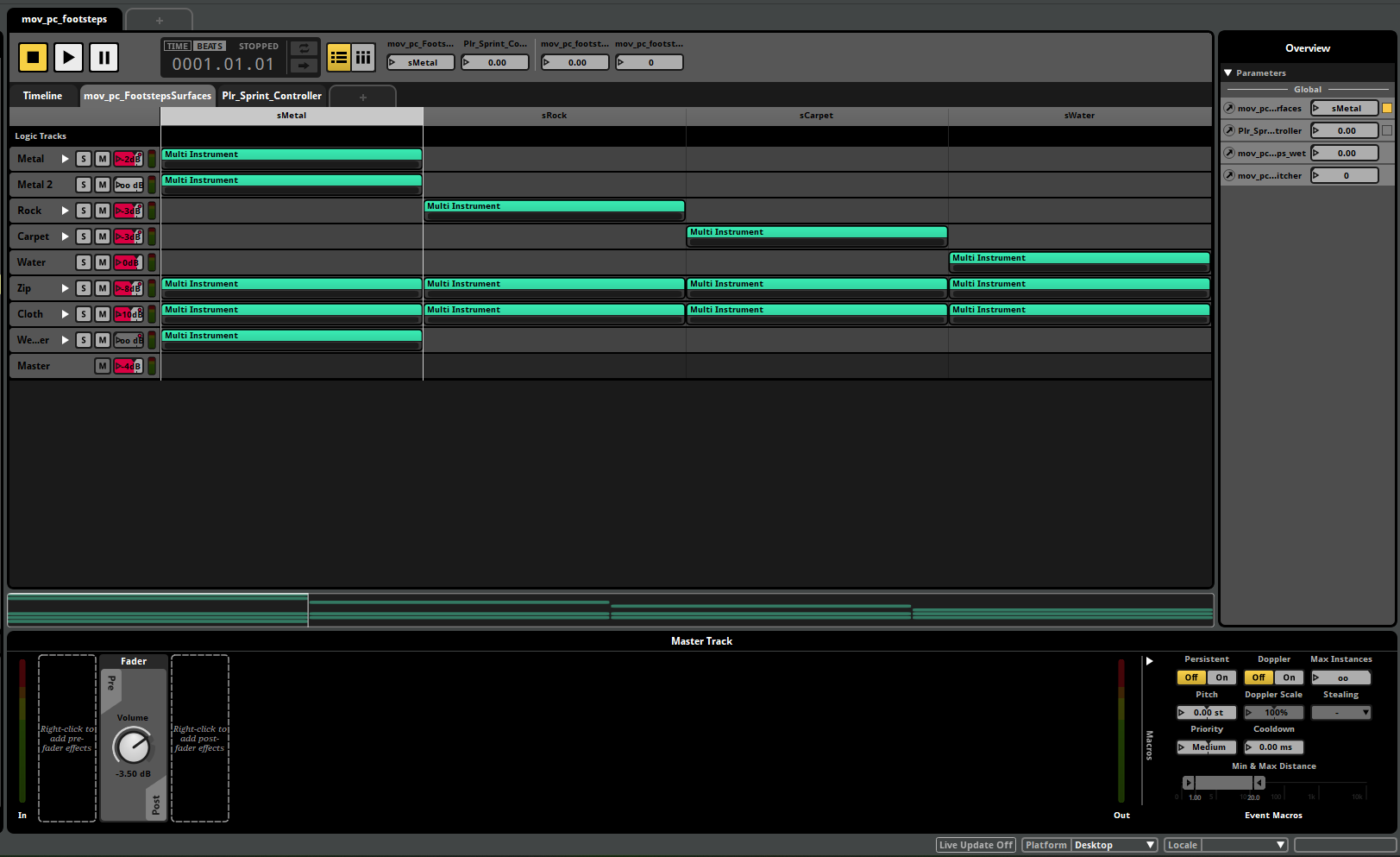1400x857 pixels.
Task: Select the yellow list view icon
Action: pyautogui.click(x=339, y=58)
